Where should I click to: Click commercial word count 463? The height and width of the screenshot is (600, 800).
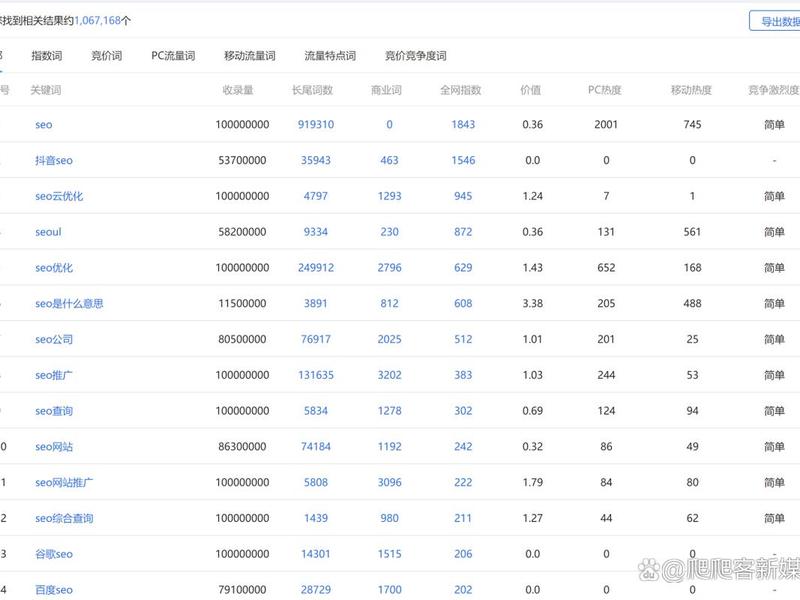pyautogui.click(x=389, y=160)
